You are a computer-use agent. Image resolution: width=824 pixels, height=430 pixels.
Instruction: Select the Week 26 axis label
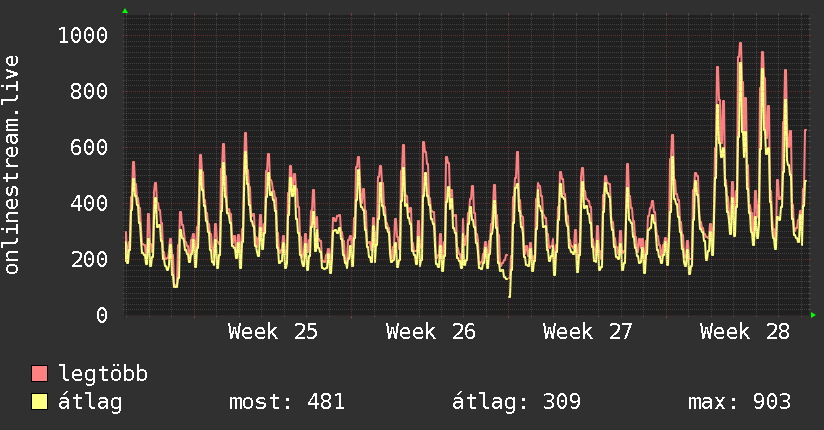[430, 332]
